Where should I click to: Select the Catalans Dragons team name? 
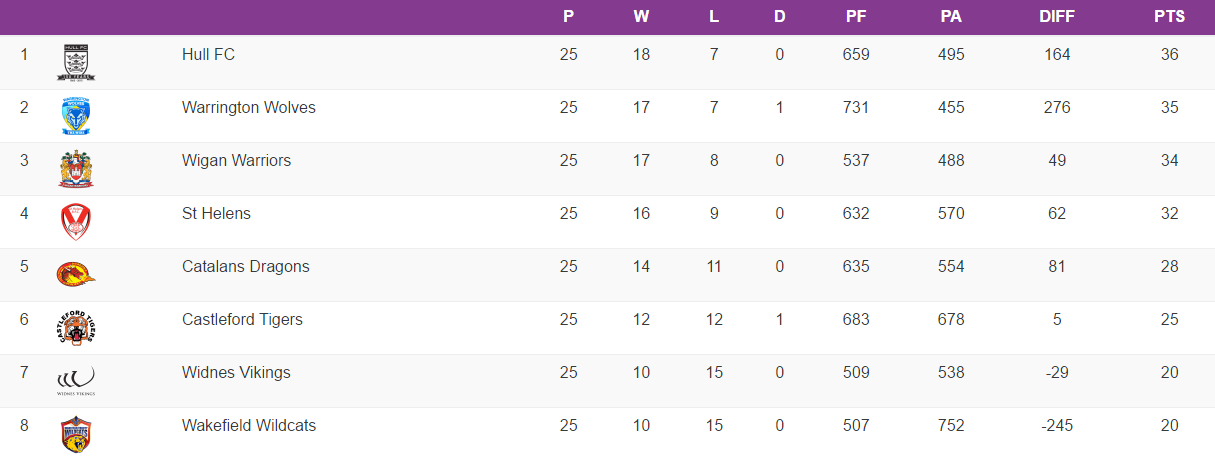tap(245, 266)
